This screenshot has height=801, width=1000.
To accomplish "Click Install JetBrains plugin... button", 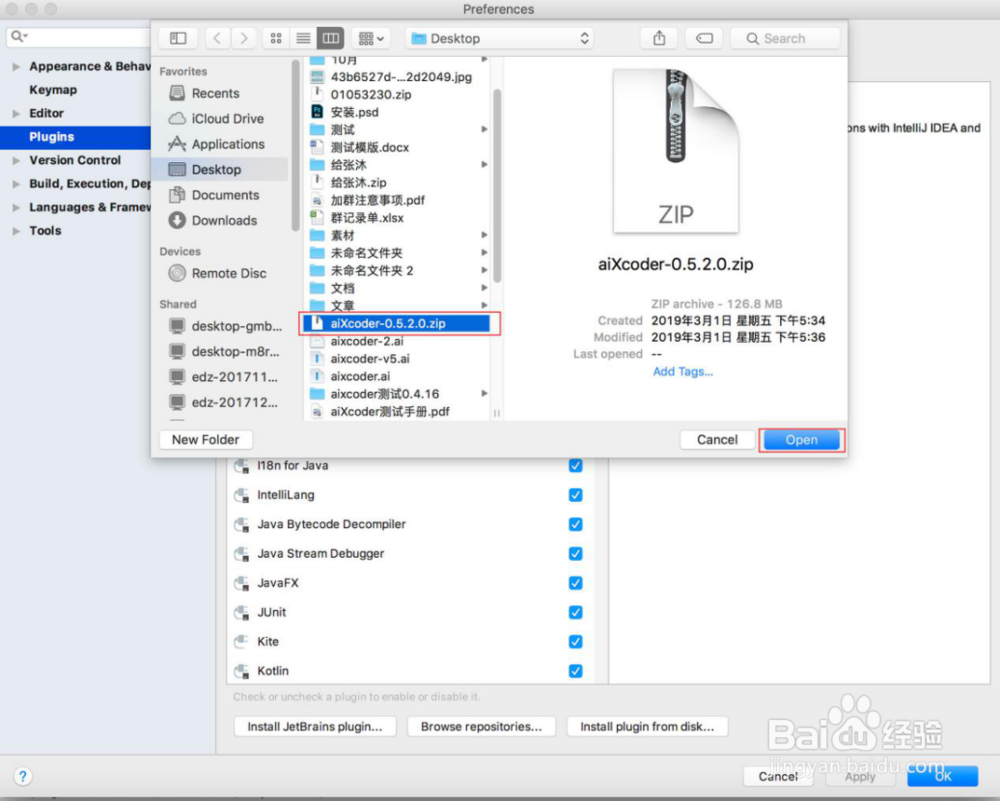I will point(315,726).
